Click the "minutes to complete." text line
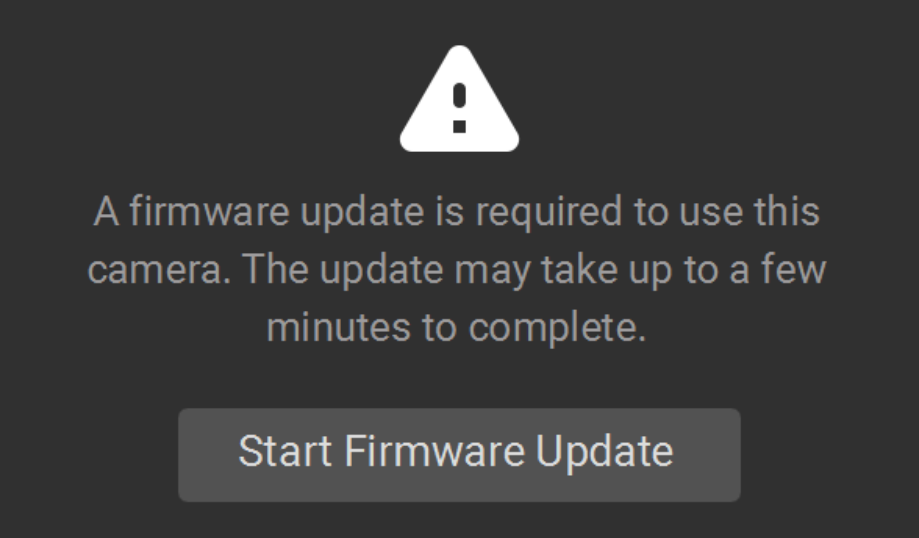The height and width of the screenshot is (538, 919). click(x=458, y=328)
